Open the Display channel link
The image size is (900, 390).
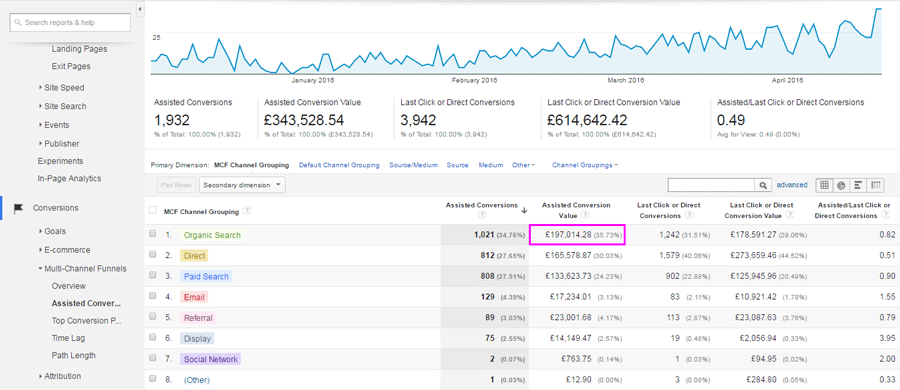click(x=197, y=339)
